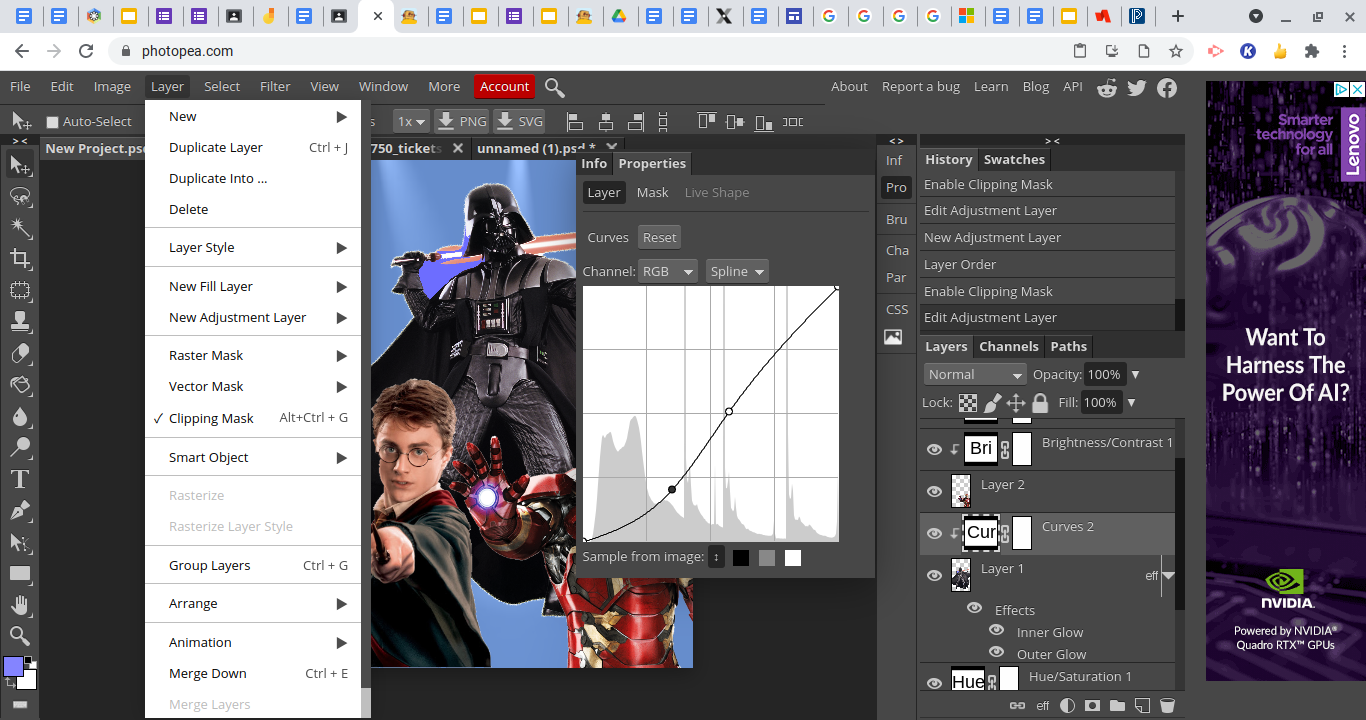Enable the Auto-Select checkbox

tap(53, 122)
